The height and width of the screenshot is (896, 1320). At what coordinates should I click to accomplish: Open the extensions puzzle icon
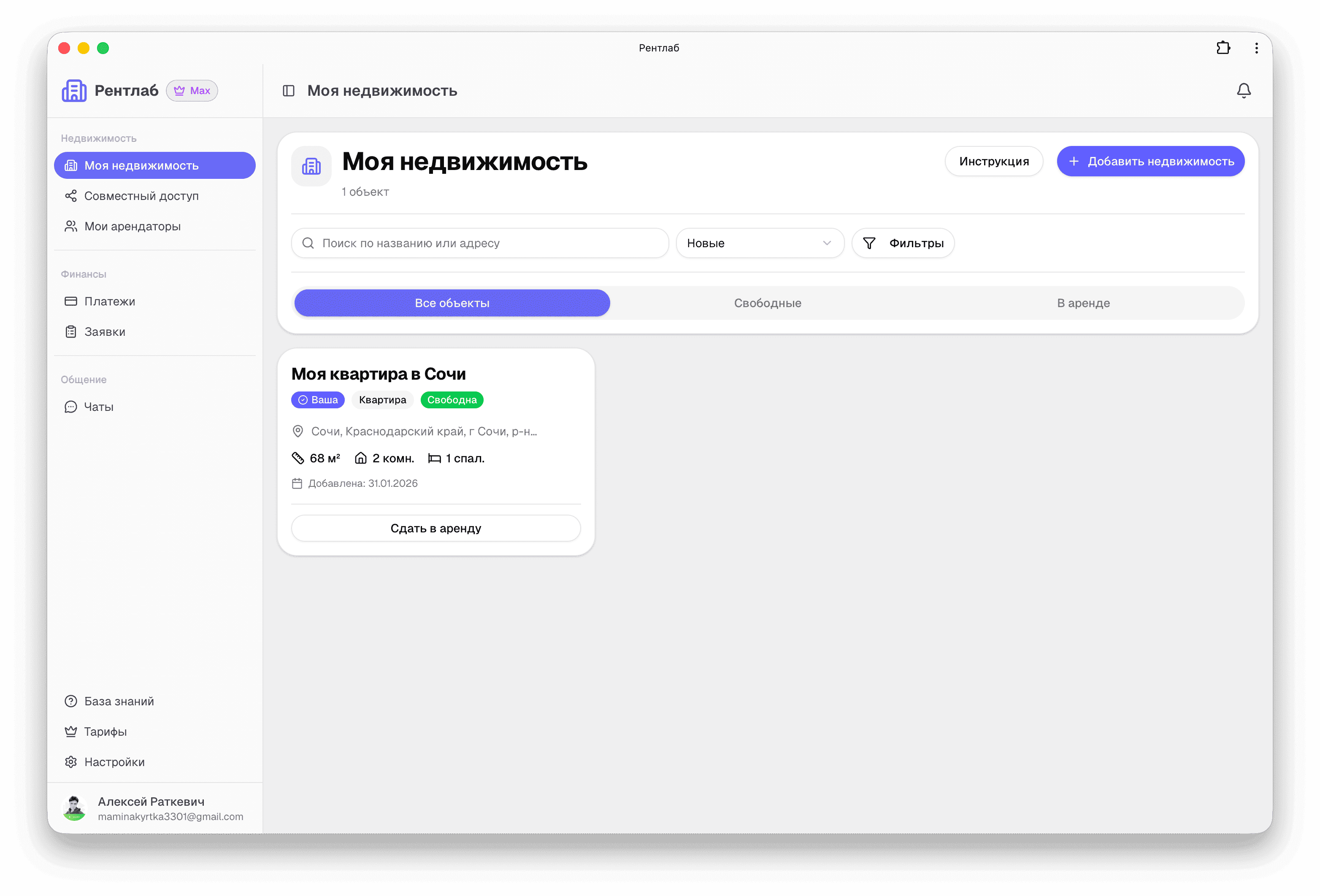click(x=1223, y=48)
